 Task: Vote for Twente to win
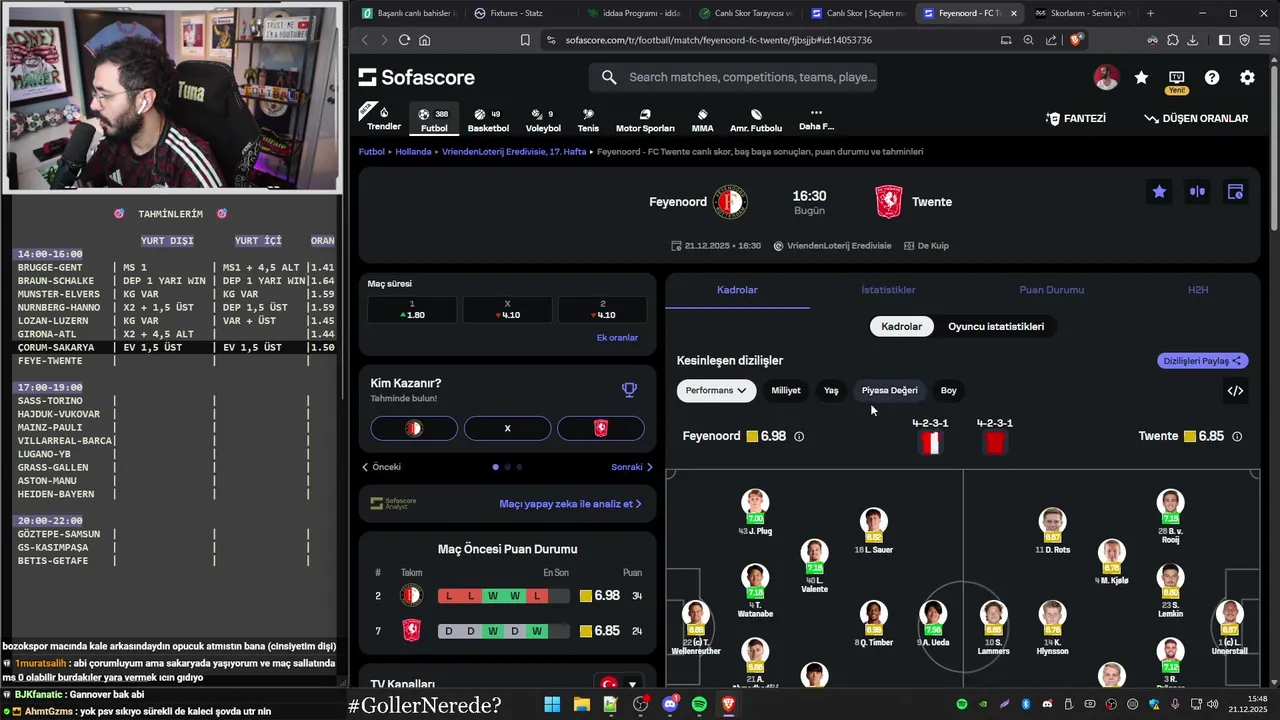[601, 428]
